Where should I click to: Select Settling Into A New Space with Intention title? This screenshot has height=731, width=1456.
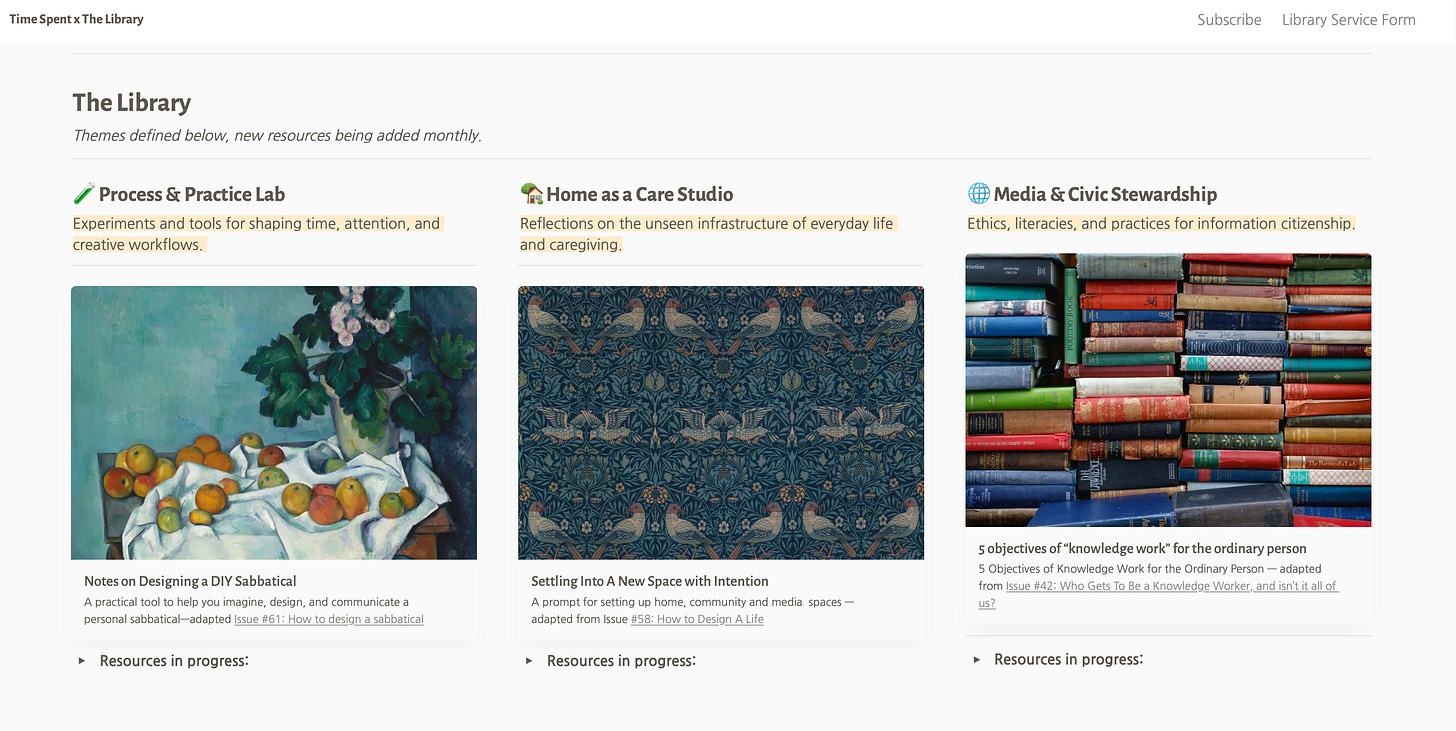(650, 581)
